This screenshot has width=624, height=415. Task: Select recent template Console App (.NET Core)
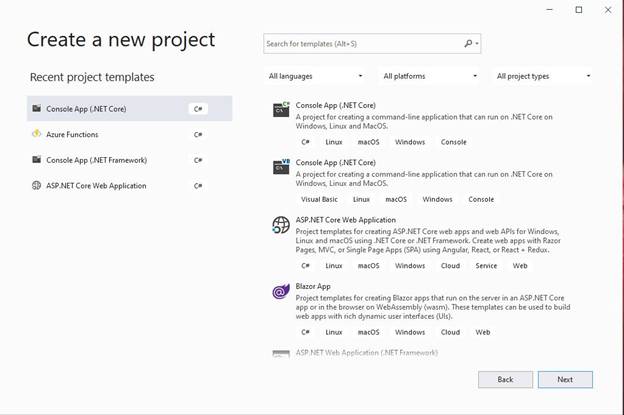tap(129, 109)
